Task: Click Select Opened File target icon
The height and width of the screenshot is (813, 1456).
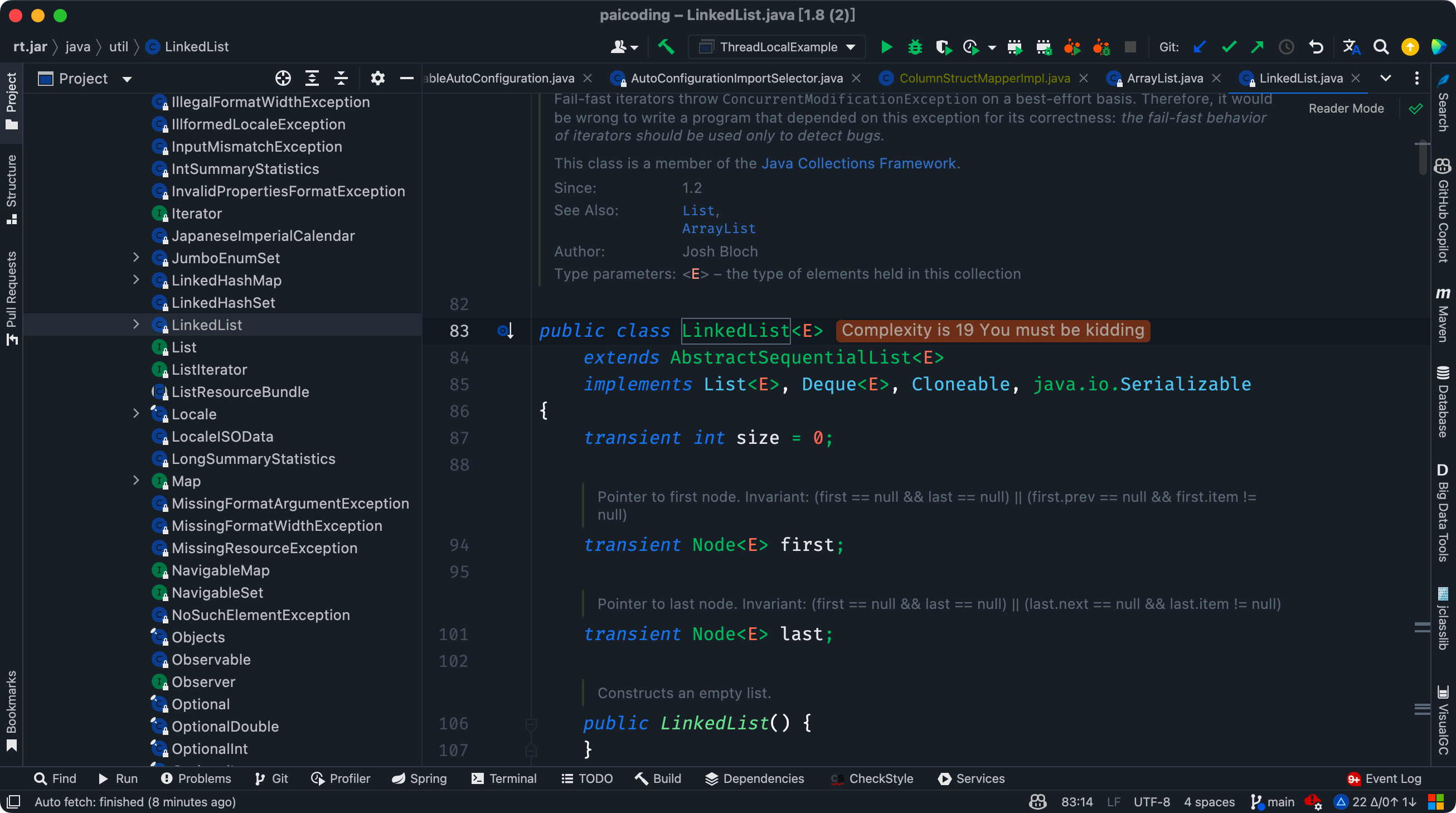Action: [x=283, y=79]
